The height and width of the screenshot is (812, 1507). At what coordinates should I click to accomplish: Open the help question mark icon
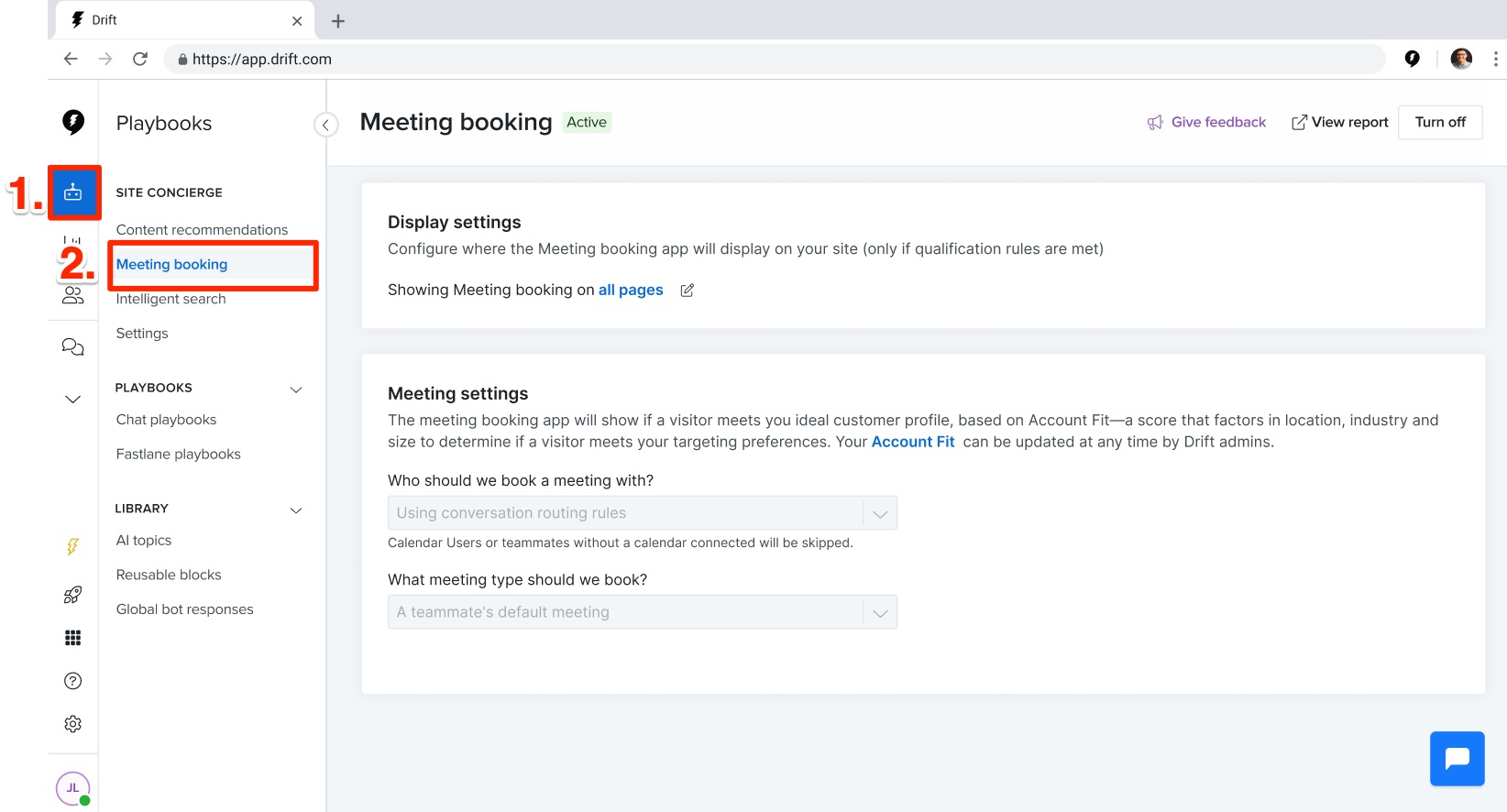[x=72, y=681]
